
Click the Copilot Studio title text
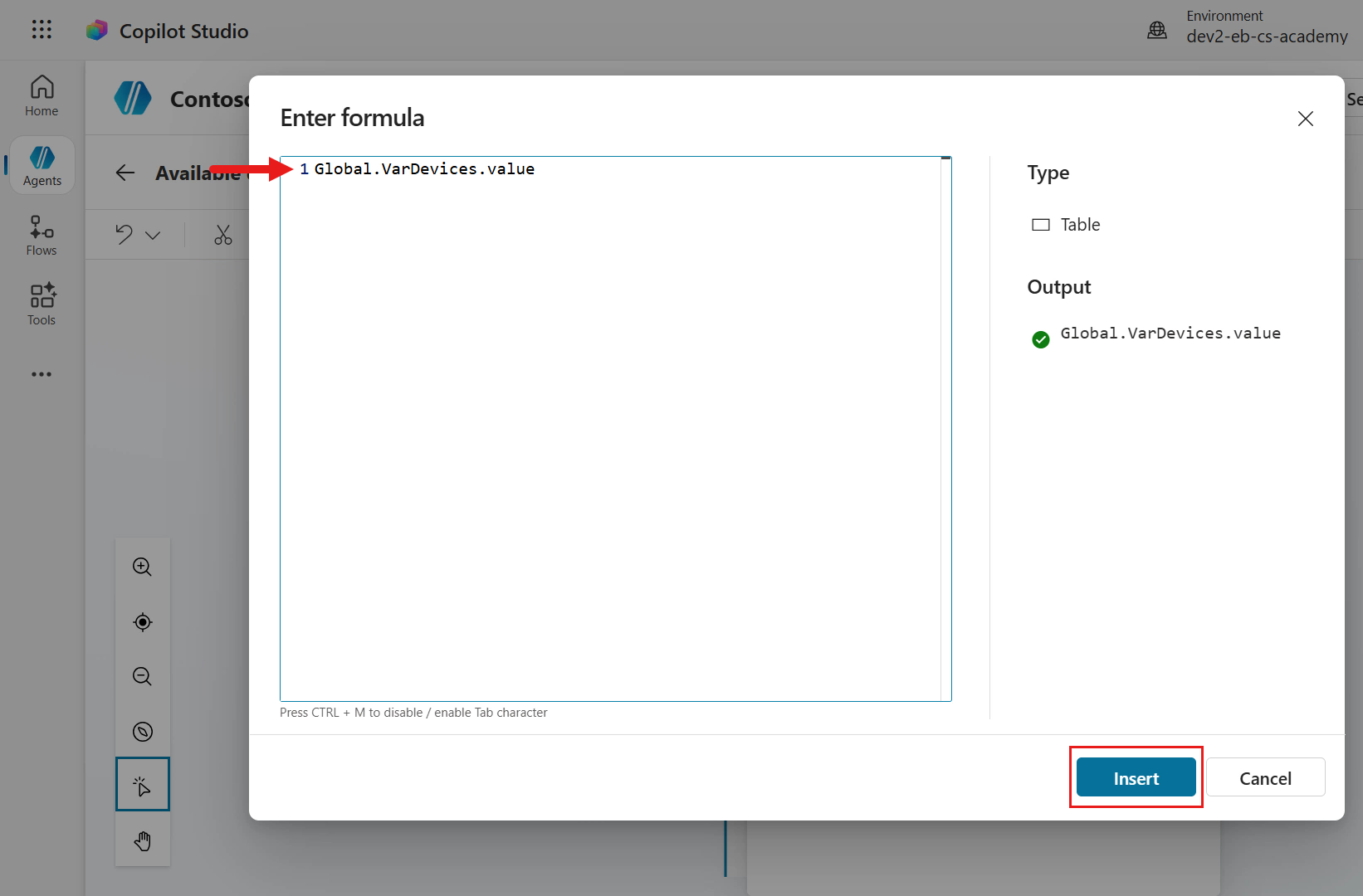184,31
